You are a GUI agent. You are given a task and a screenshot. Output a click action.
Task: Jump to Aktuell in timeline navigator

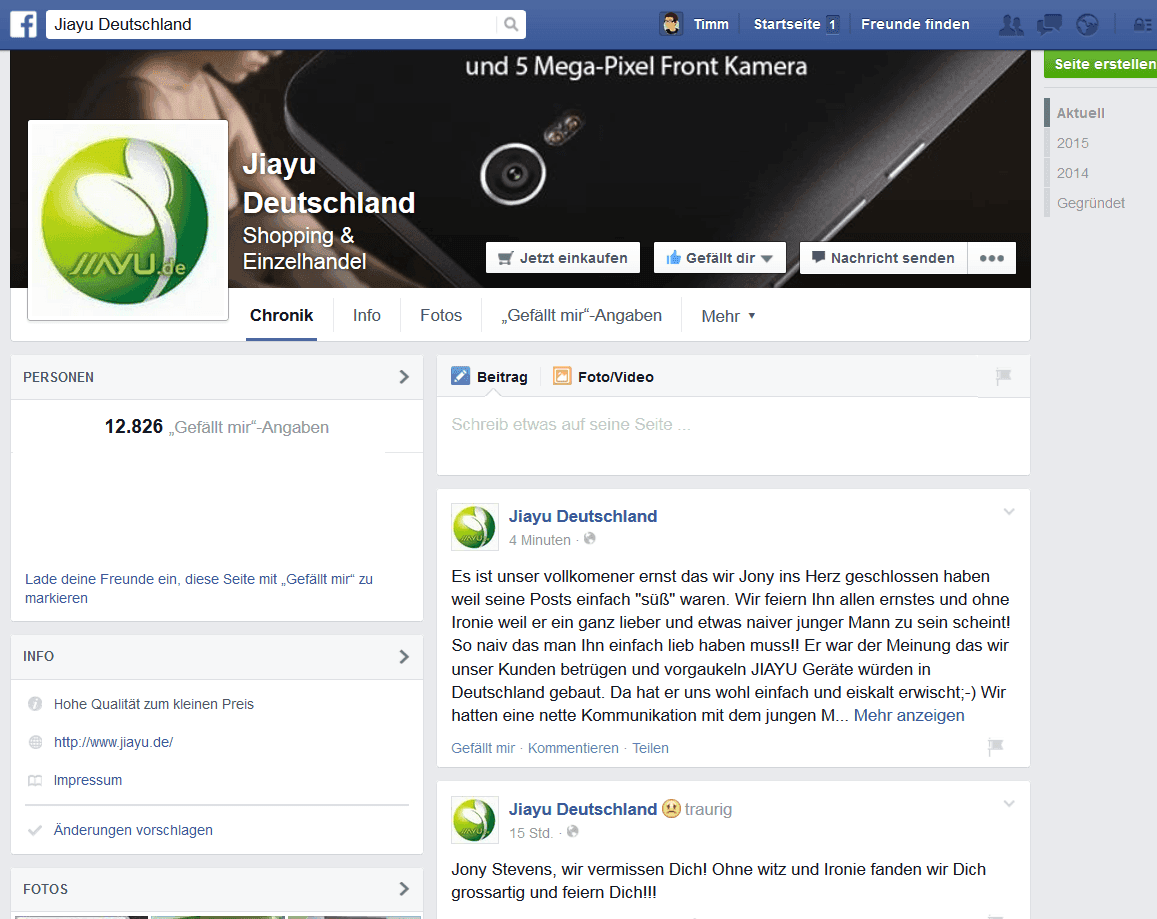[1080, 113]
